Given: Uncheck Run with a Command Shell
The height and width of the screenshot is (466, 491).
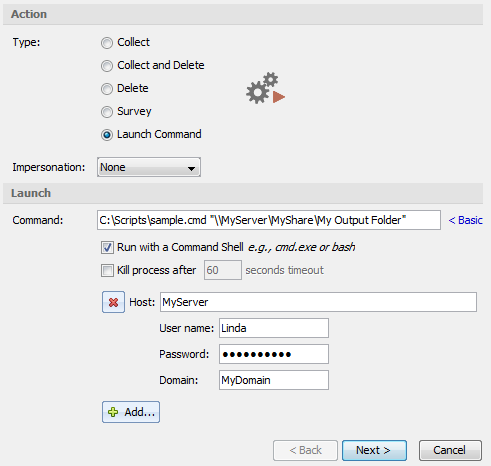Looking at the screenshot, I should 107,248.
